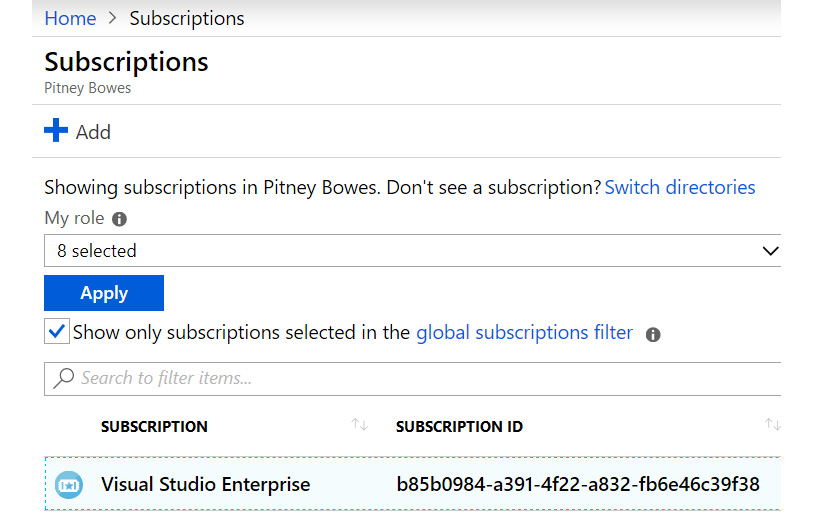Screen dimensions: 813x518
Task: Click the info icon beside My role
Action: [x=120, y=219]
